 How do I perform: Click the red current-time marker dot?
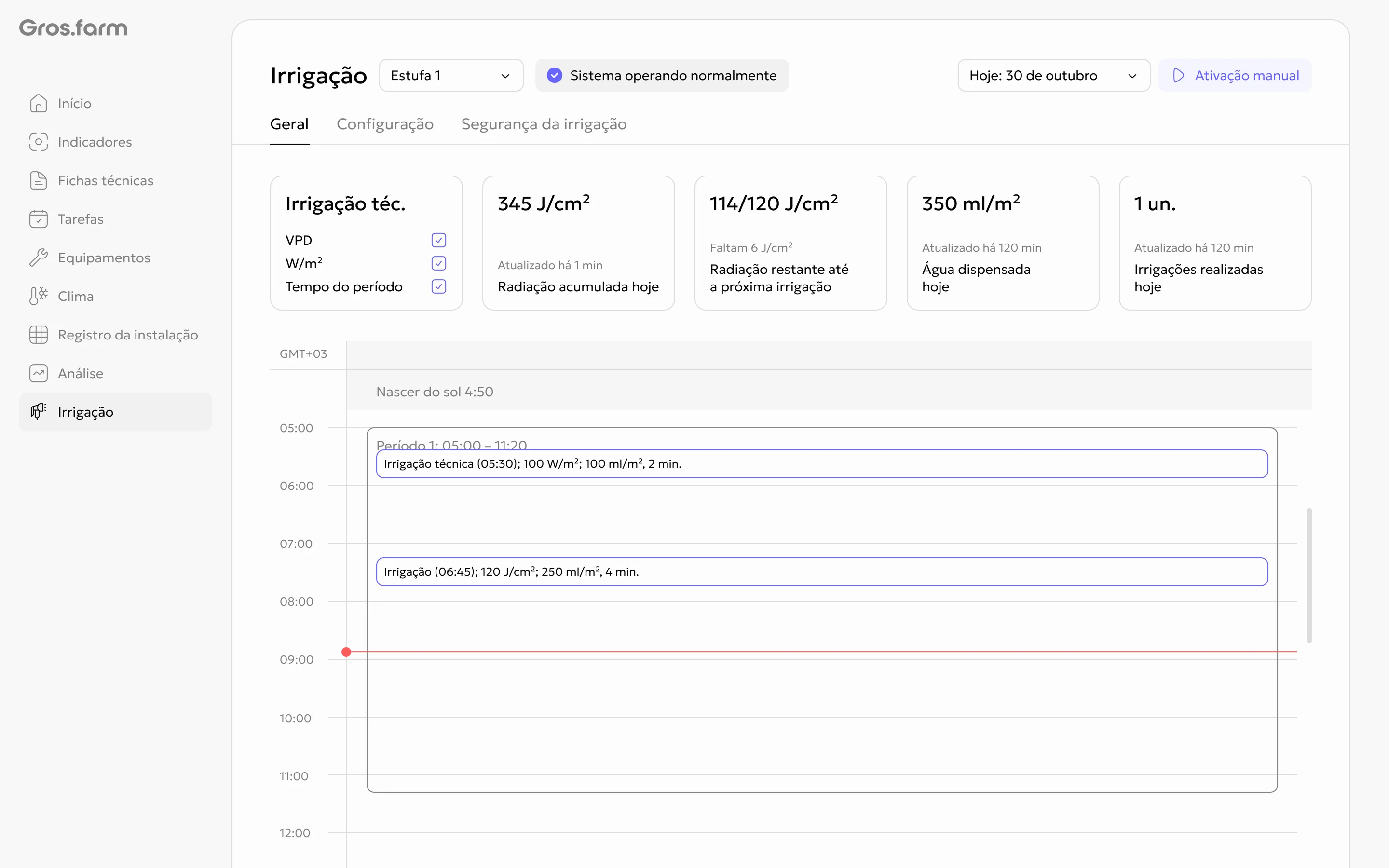[346, 652]
